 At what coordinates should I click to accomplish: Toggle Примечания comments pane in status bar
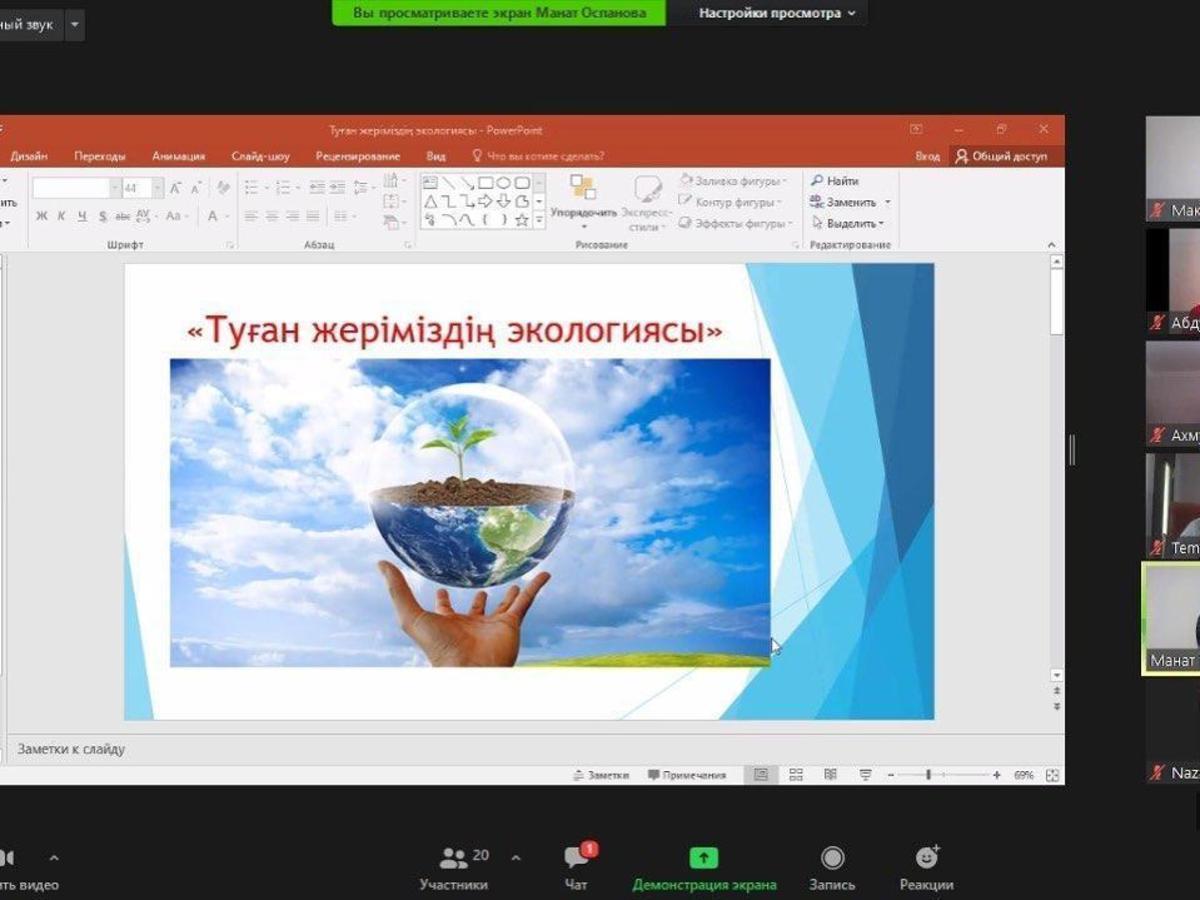click(x=687, y=775)
